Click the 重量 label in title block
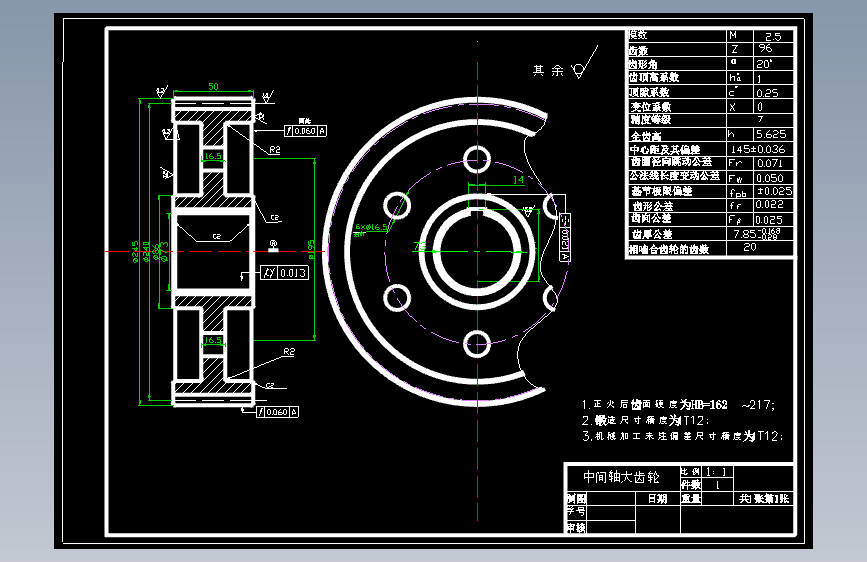 tap(691, 499)
